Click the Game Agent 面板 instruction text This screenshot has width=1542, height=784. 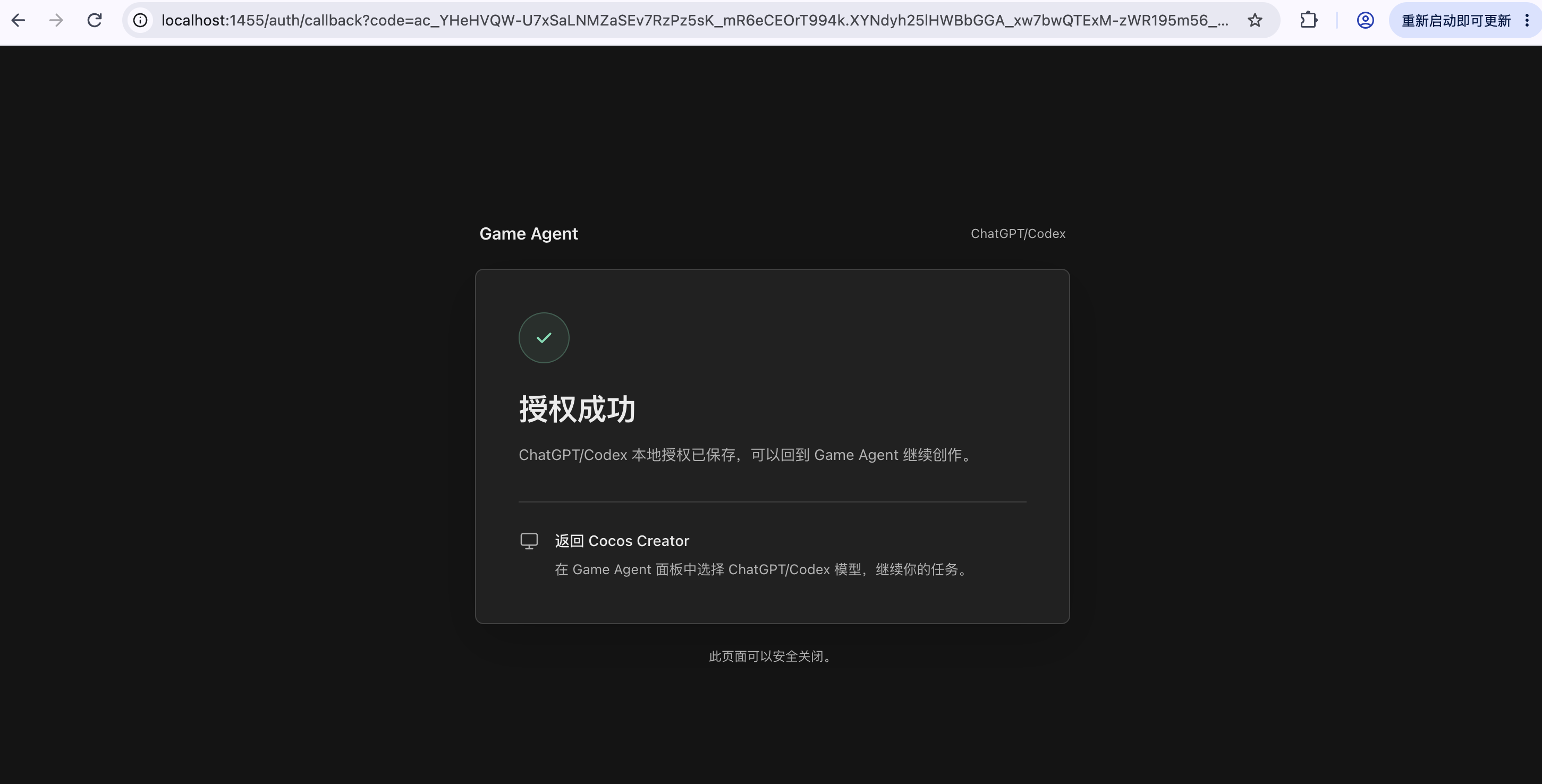click(x=762, y=569)
